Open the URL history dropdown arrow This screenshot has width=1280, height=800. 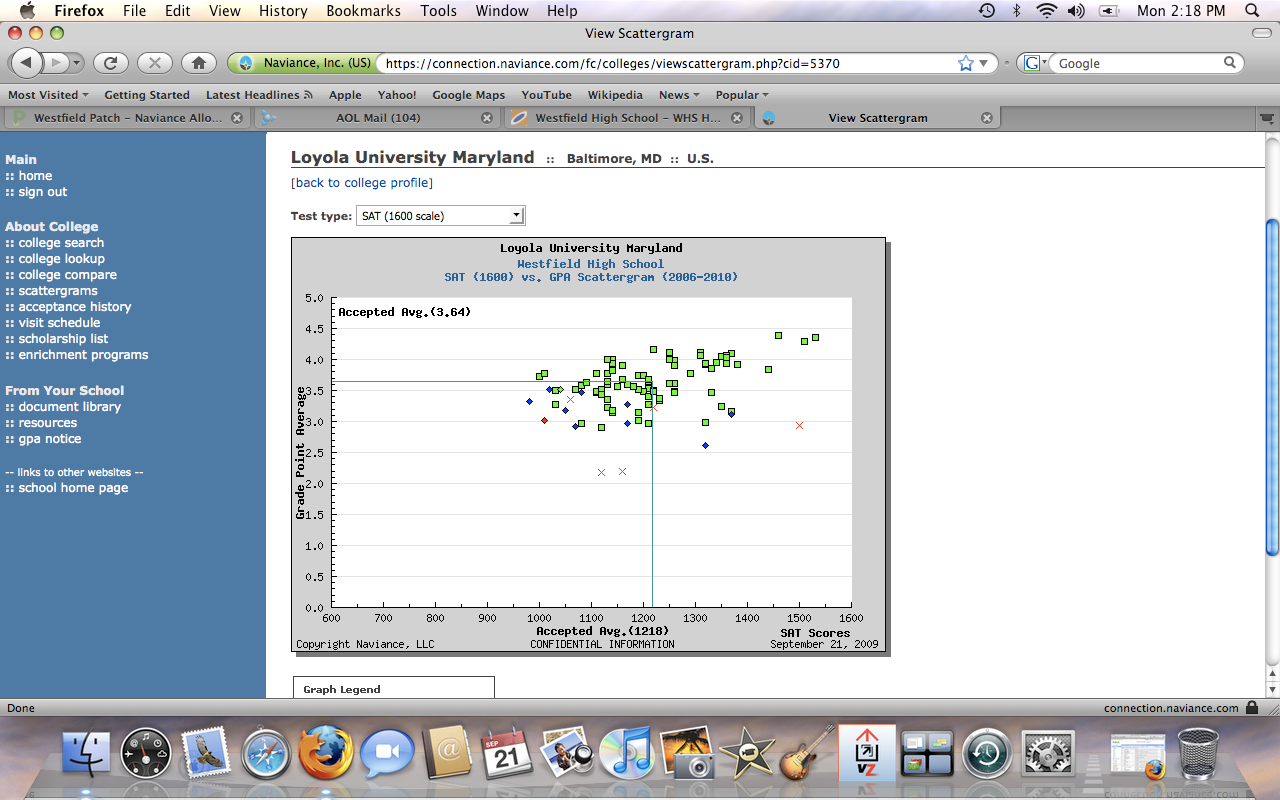tap(983, 63)
